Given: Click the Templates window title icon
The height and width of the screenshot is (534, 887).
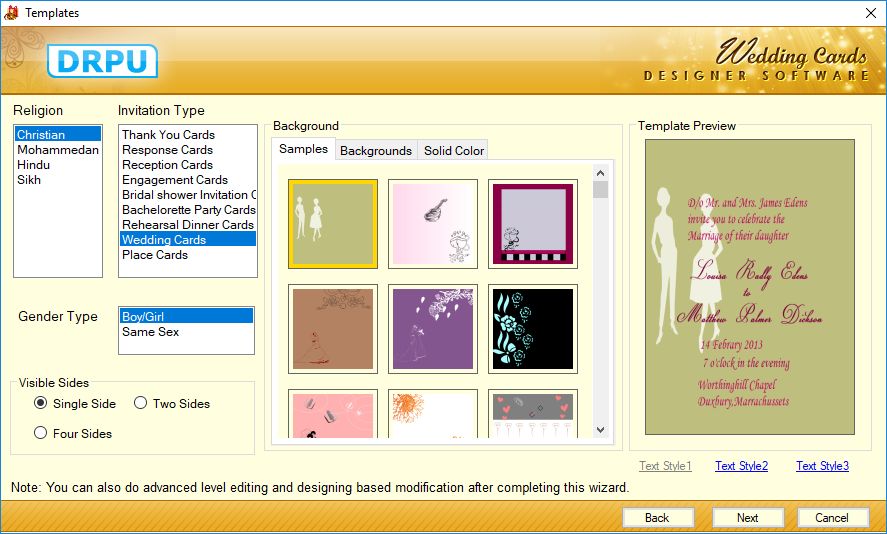Looking at the screenshot, I should click(11, 12).
